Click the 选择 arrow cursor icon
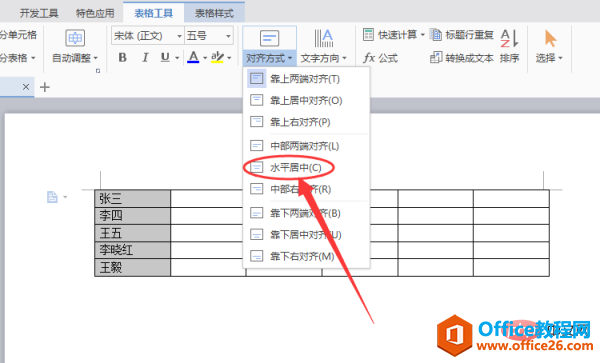Viewport: 600px width, 363px height. (550, 38)
